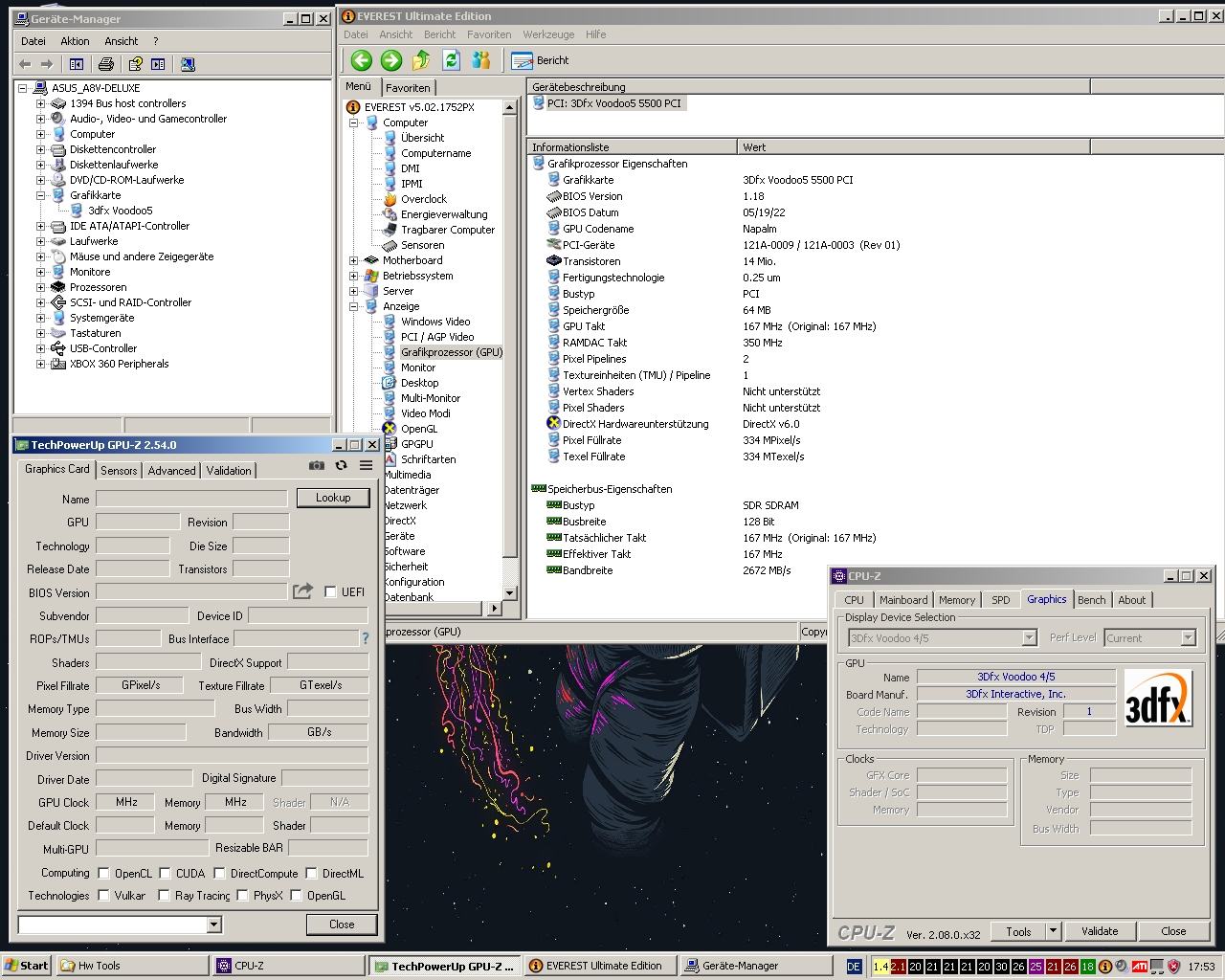Toggle Vulkan checkbox in GPU-Z
1225x980 pixels.
(x=103, y=895)
